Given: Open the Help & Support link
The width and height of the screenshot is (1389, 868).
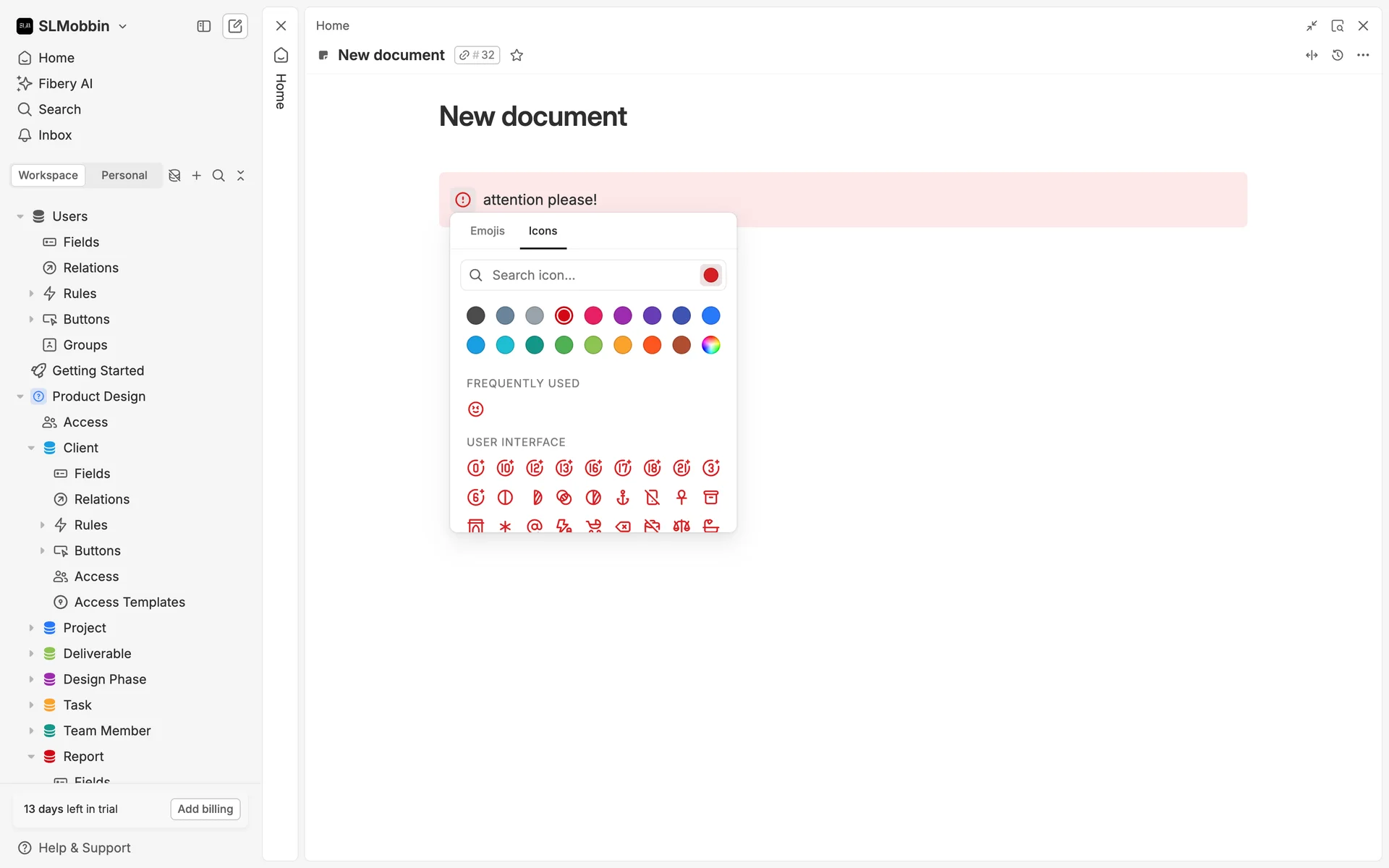Looking at the screenshot, I should [84, 848].
